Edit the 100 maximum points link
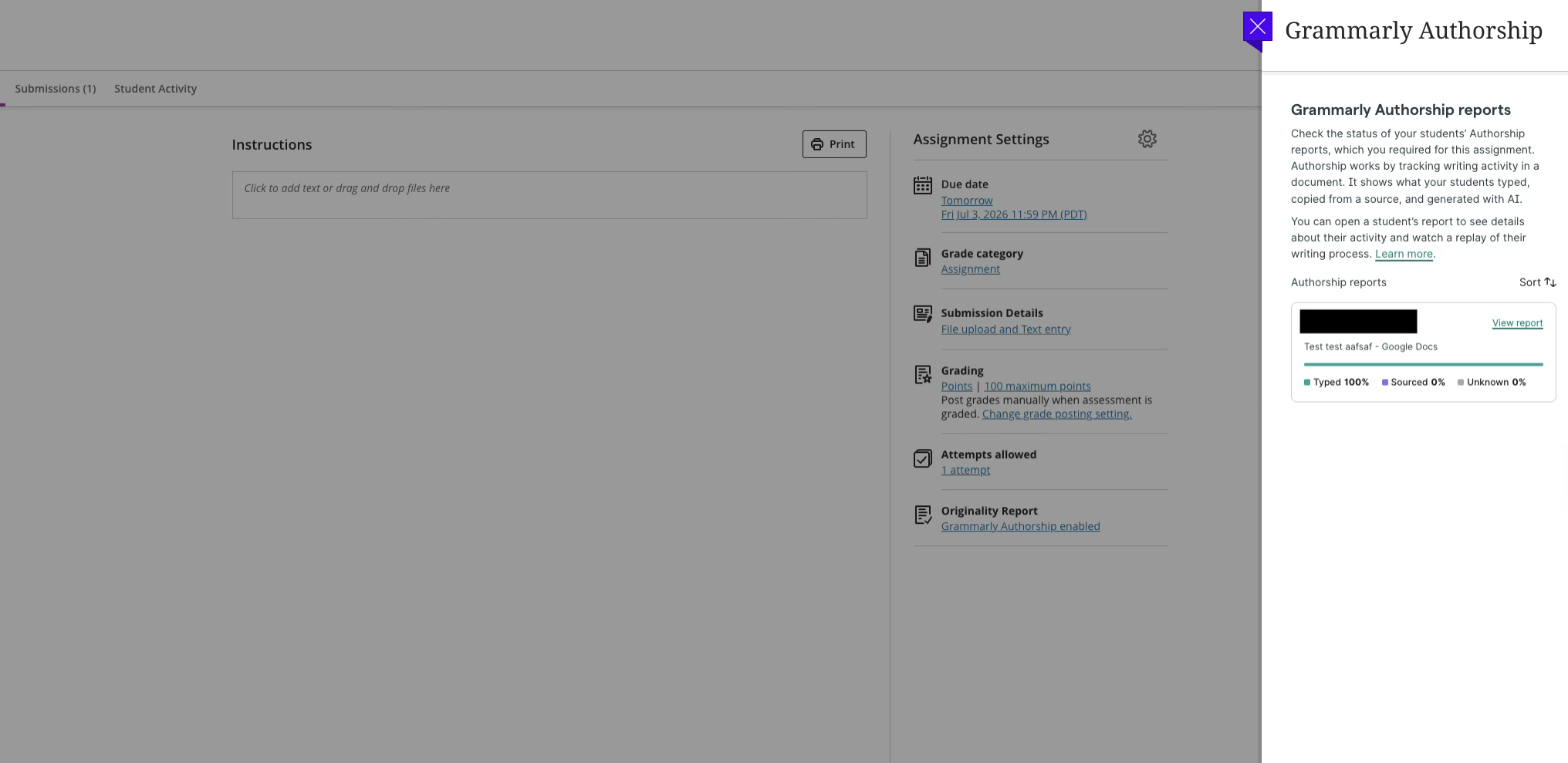Screen dimensions: 1568x763 coord(1038,387)
